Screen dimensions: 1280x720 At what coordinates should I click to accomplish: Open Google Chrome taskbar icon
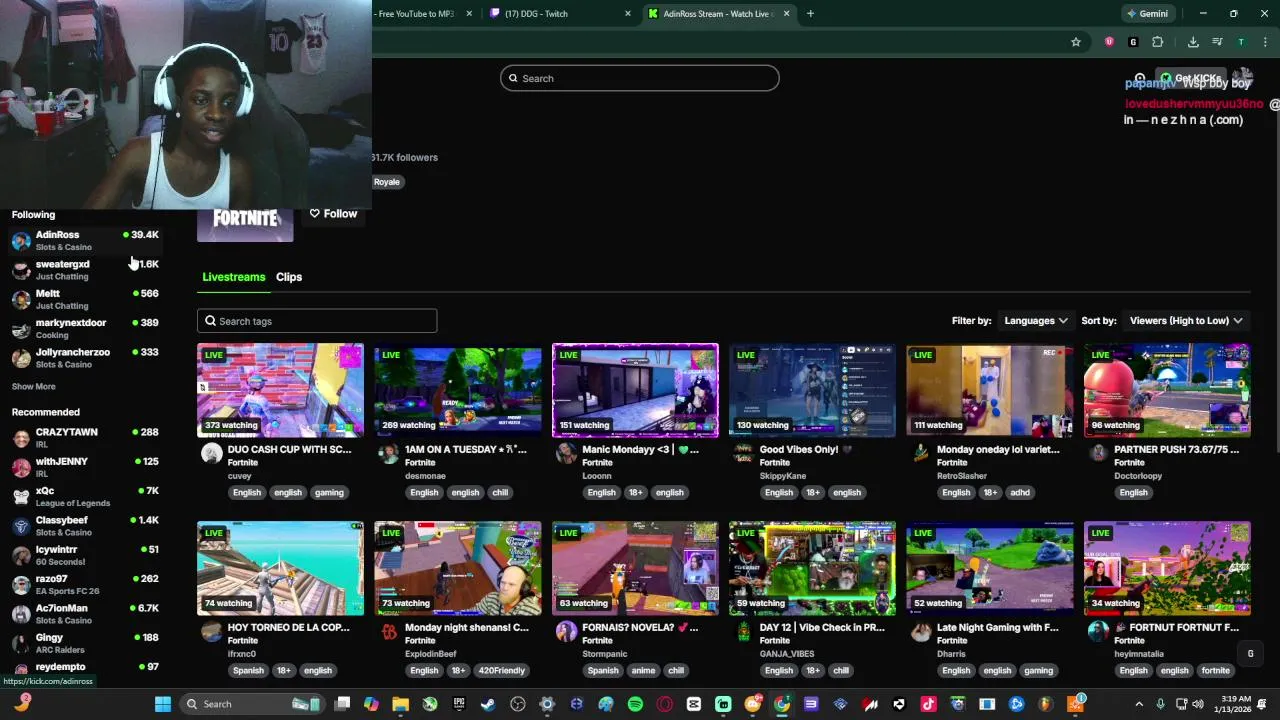pos(782,704)
